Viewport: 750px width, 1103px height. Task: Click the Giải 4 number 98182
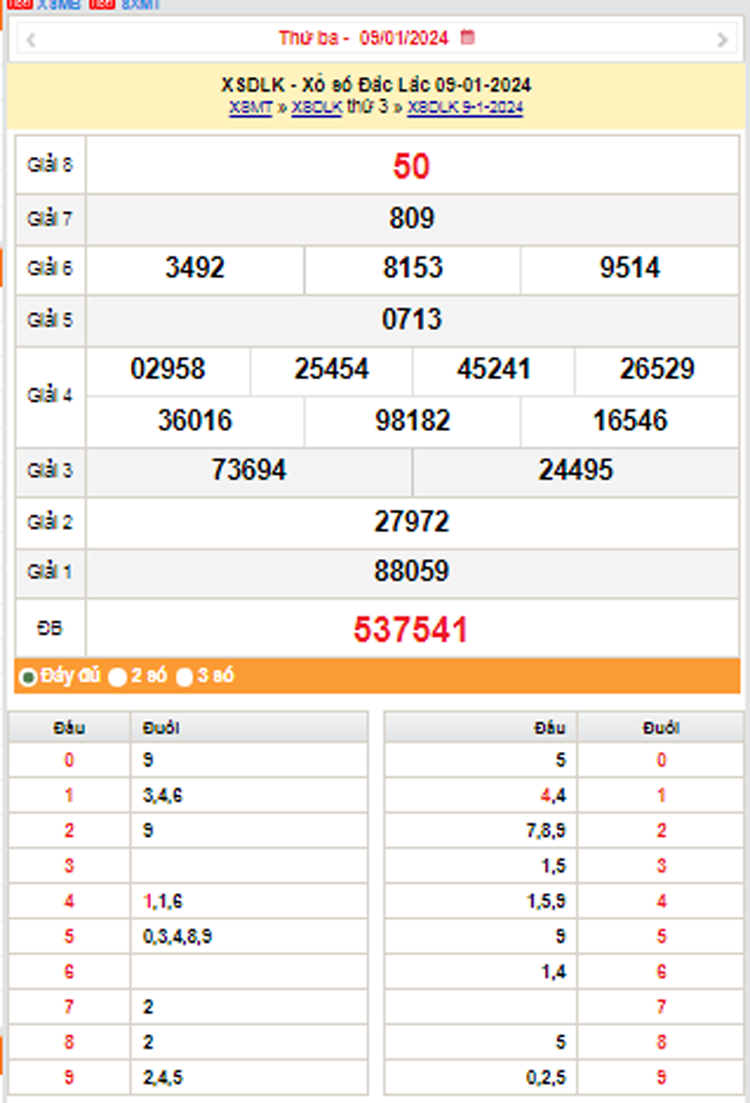412,421
